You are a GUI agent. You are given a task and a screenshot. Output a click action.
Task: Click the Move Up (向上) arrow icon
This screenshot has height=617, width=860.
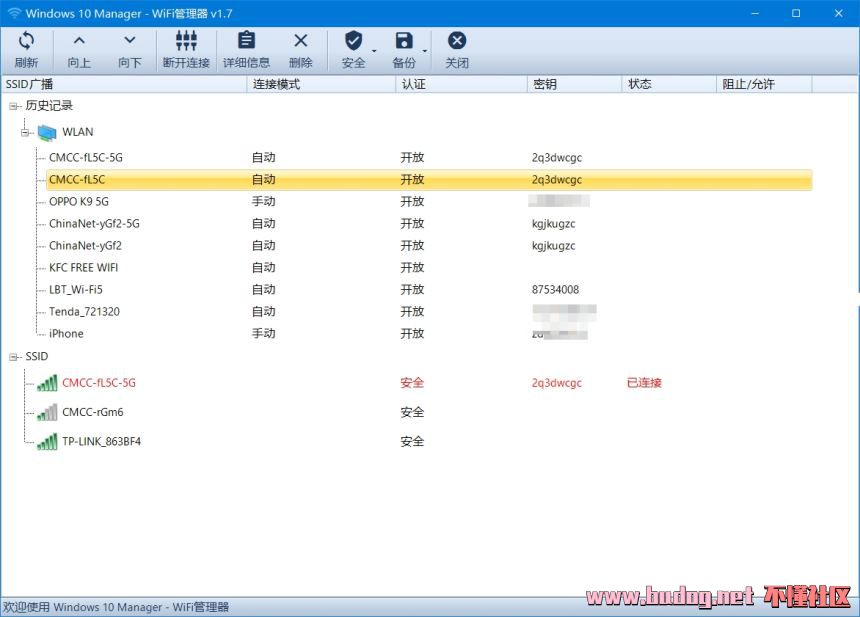[x=79, y=40]
